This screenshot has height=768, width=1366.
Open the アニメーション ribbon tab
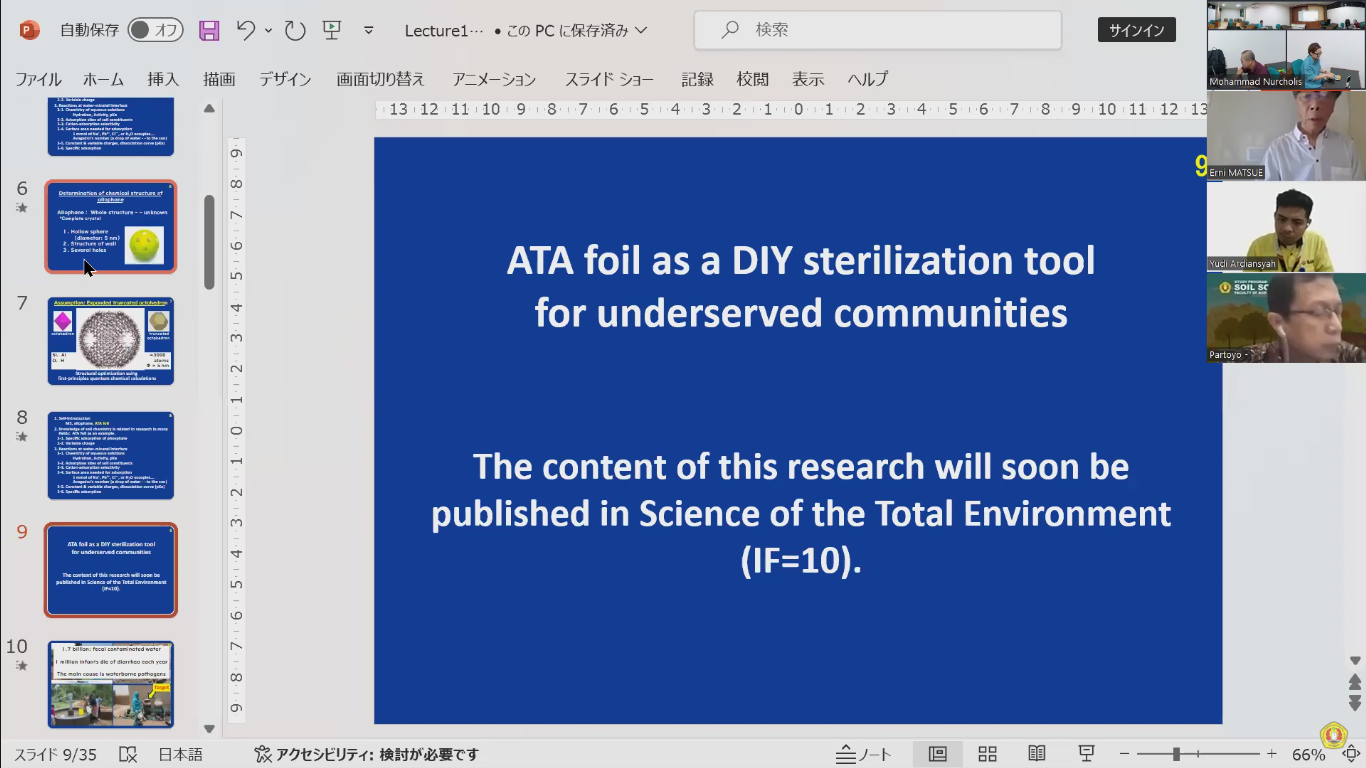click(494, 79)
